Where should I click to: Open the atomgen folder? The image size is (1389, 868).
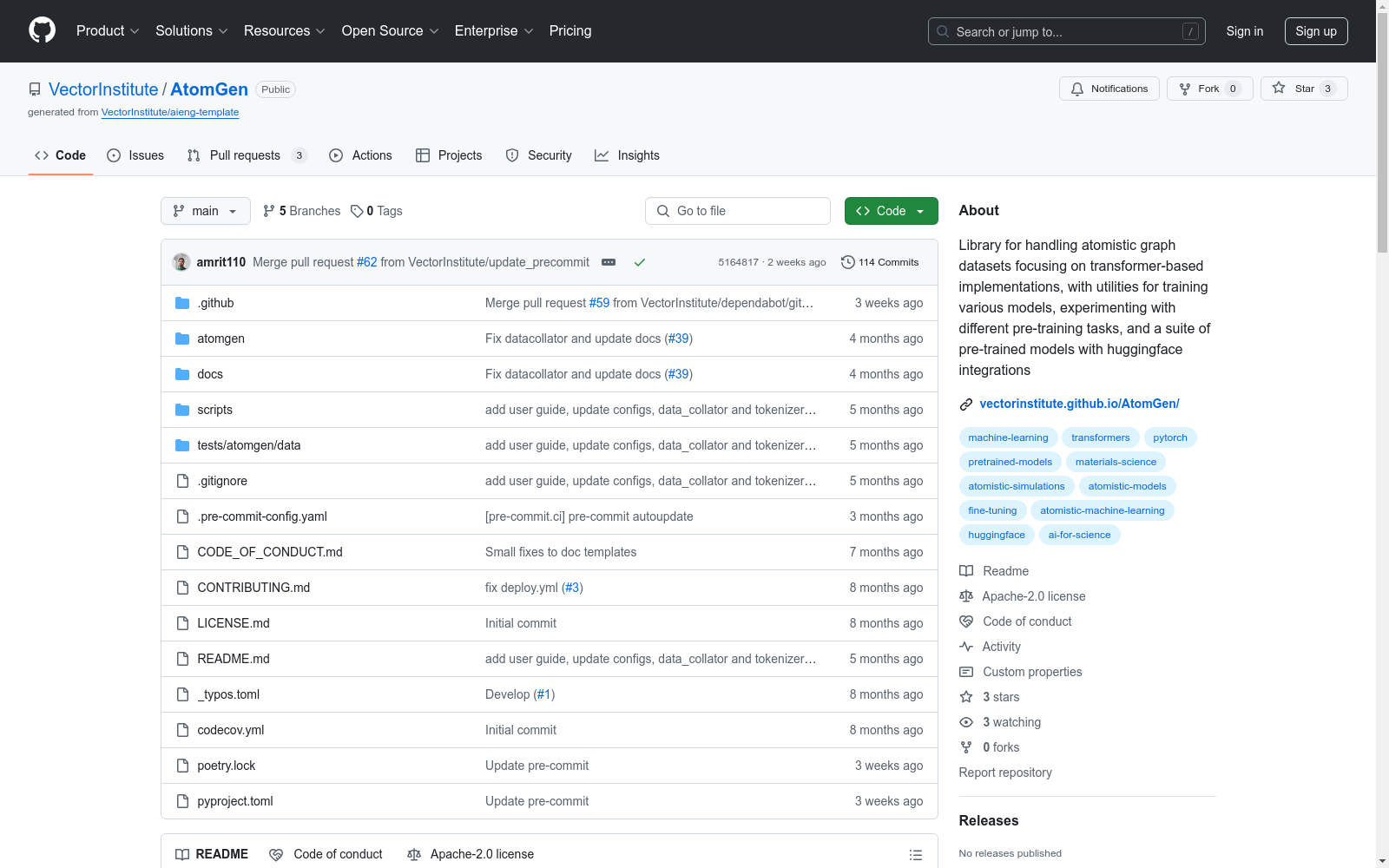(x=221, y=339)
